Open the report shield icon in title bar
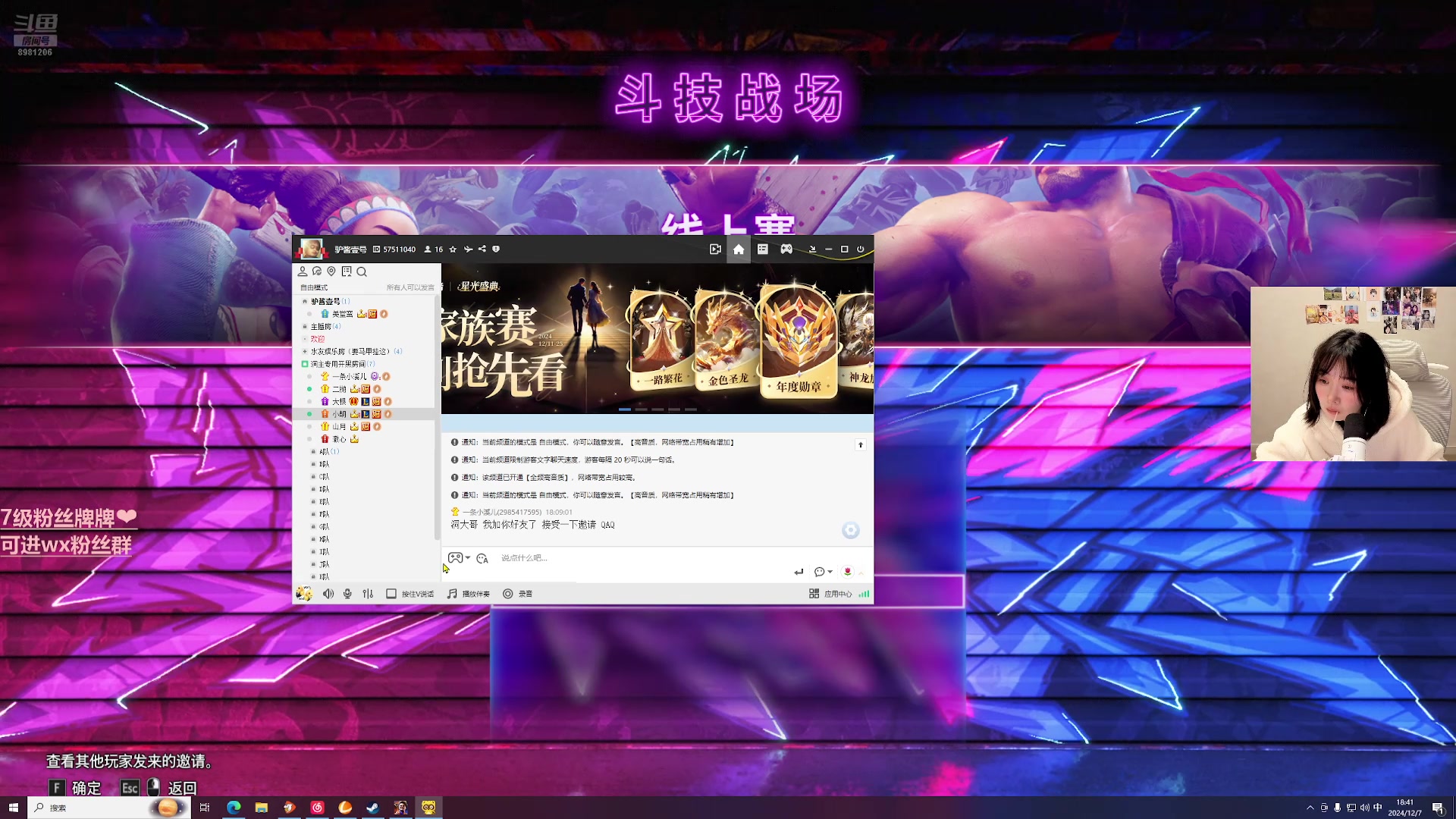Screen dimensions: 1456x819 click(496, 249)
